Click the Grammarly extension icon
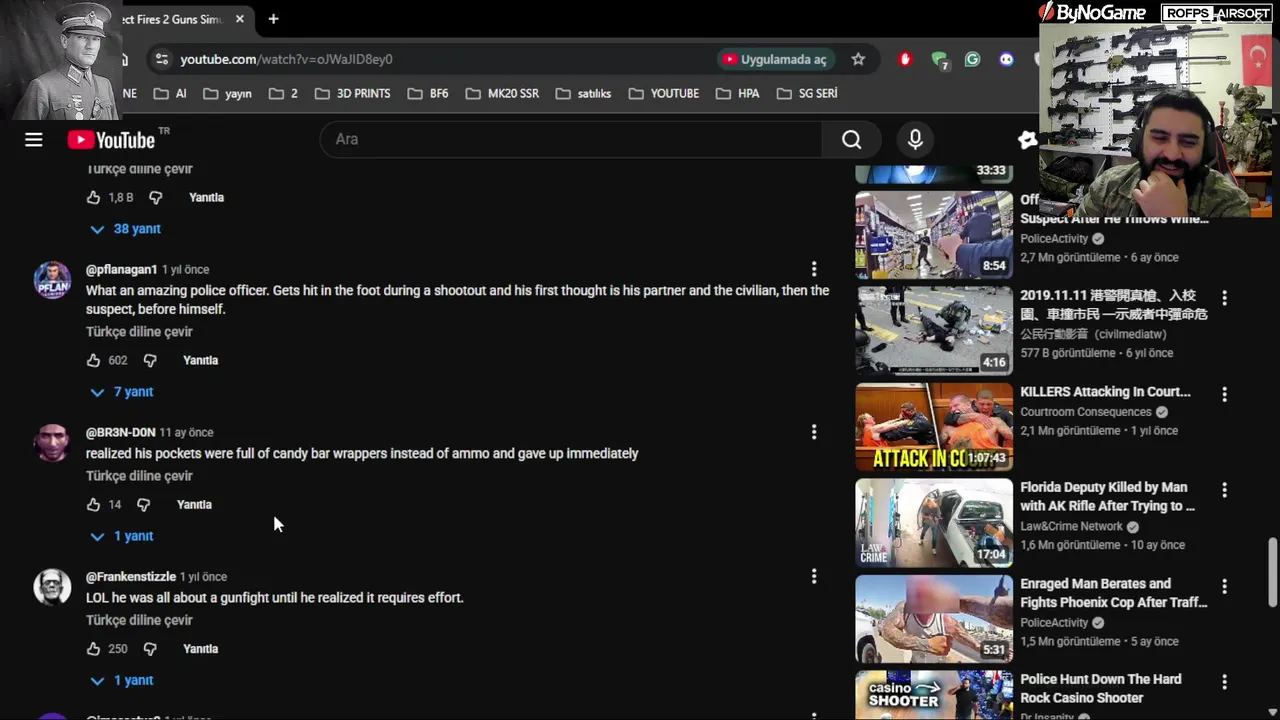This screenshot has height=720, width=1280. (x=972, y=59)
